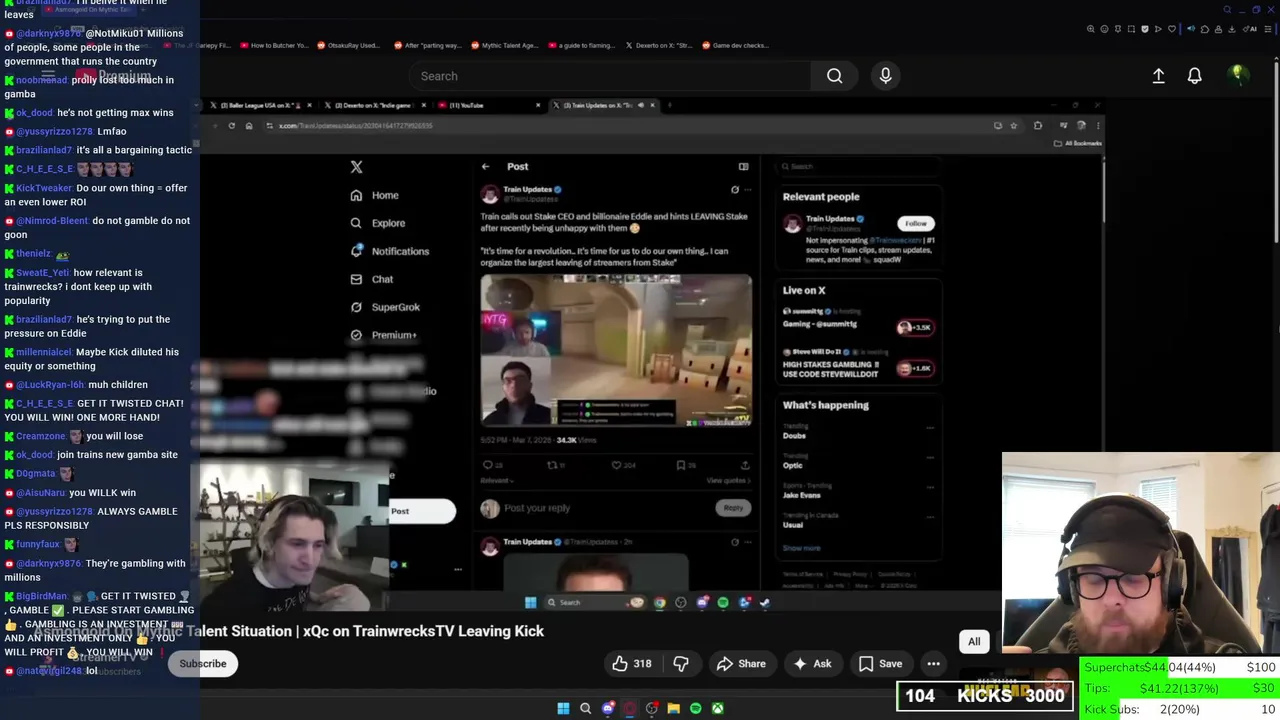
Task: Click the X search box
Action: [860, 167]
